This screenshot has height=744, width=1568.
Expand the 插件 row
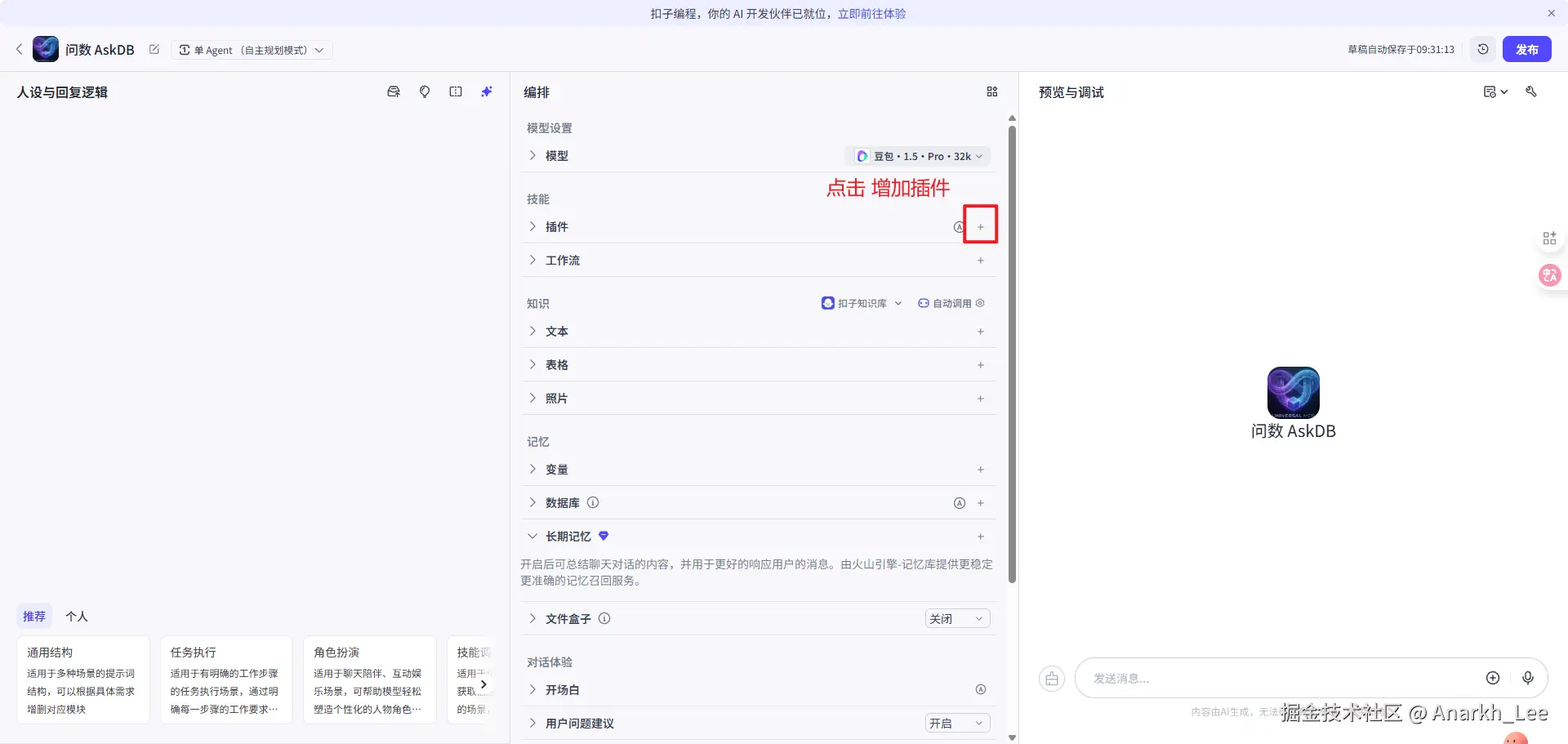pos(532,226)
